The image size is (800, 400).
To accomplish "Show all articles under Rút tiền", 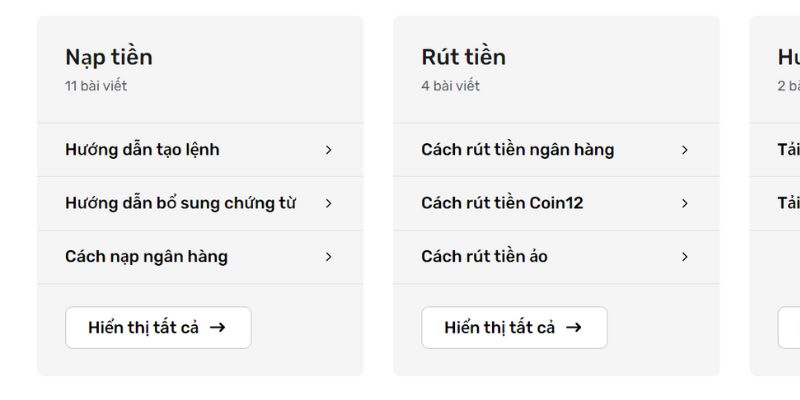I will pos(514,327).
